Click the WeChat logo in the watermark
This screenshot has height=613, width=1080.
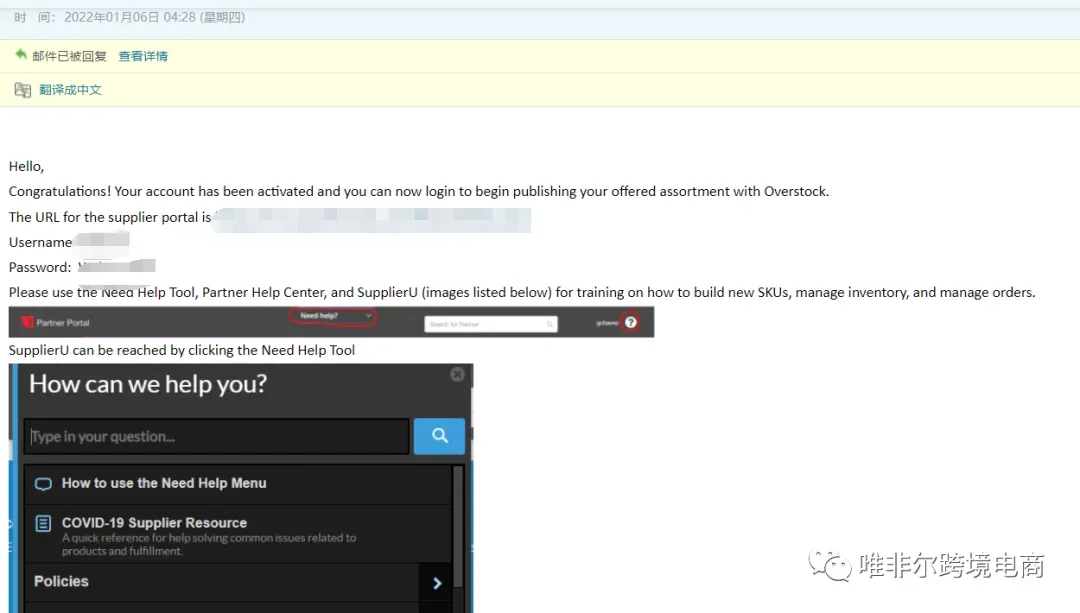point(830,565)
